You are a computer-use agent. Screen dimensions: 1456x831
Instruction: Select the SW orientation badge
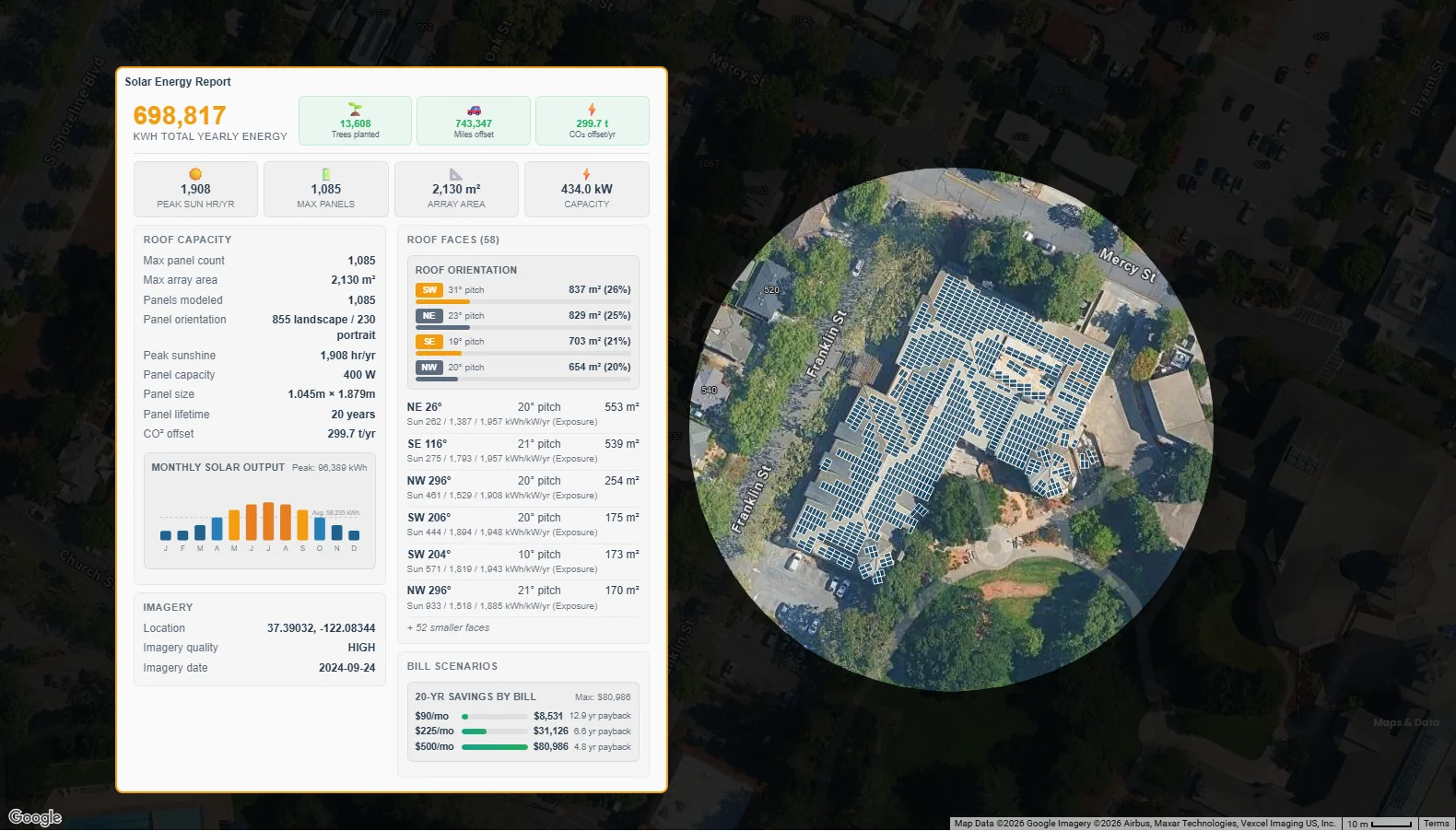tap(429, 290)
